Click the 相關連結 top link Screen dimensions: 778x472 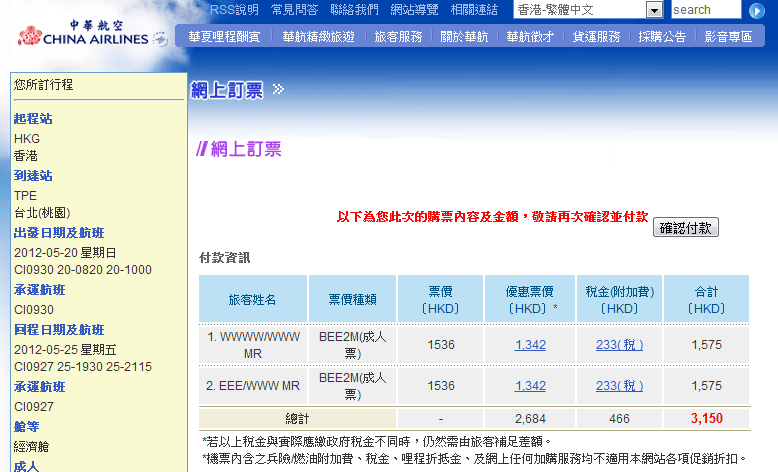click(475, 10)
